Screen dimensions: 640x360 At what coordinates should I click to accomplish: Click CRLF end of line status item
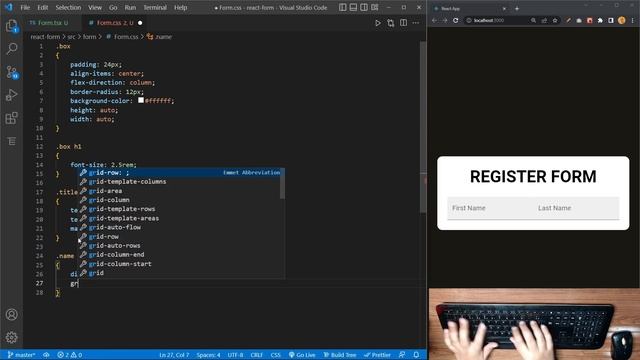point(257,355)
